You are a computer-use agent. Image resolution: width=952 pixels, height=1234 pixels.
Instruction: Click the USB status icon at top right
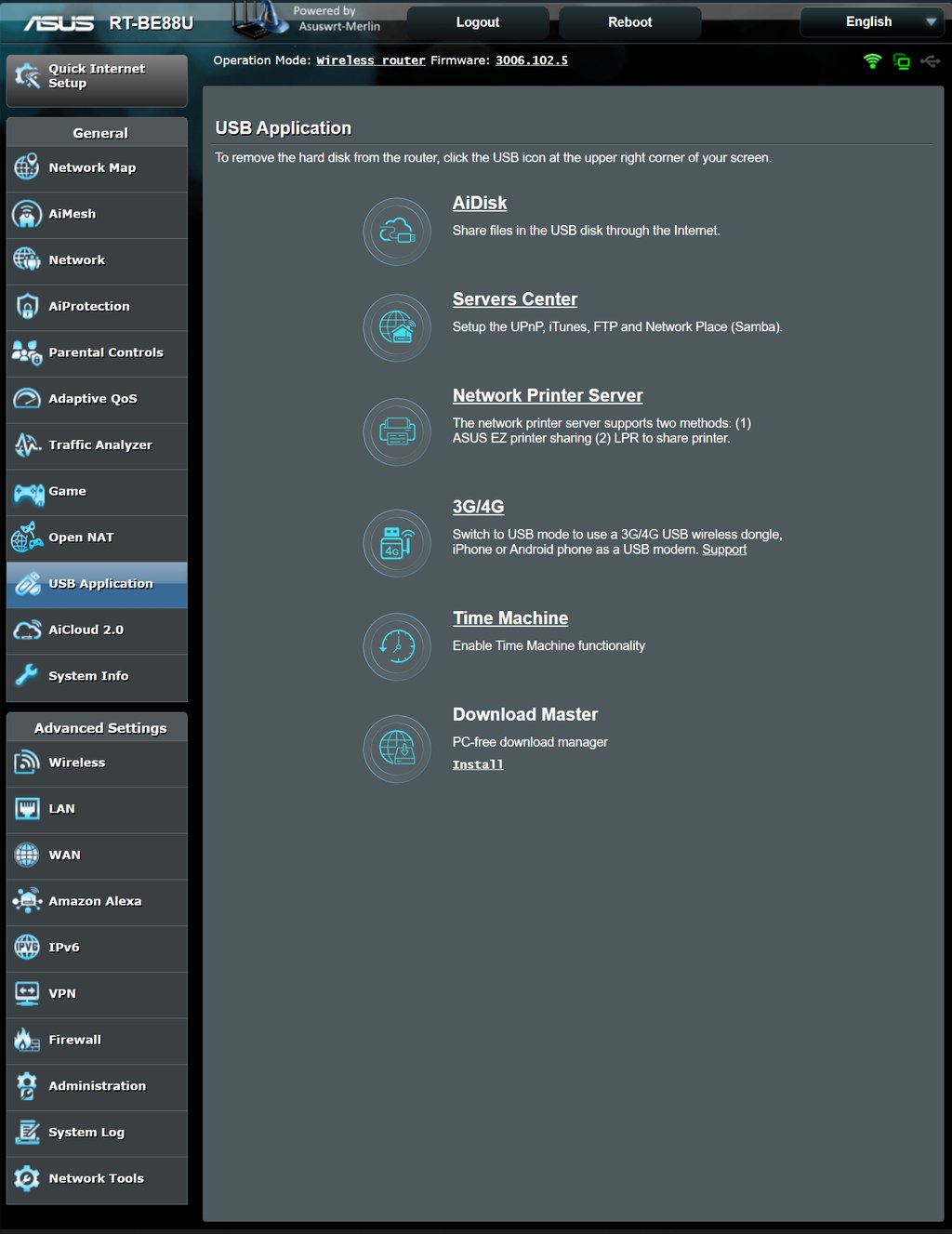pyautogui.click(x=930, y=61)
